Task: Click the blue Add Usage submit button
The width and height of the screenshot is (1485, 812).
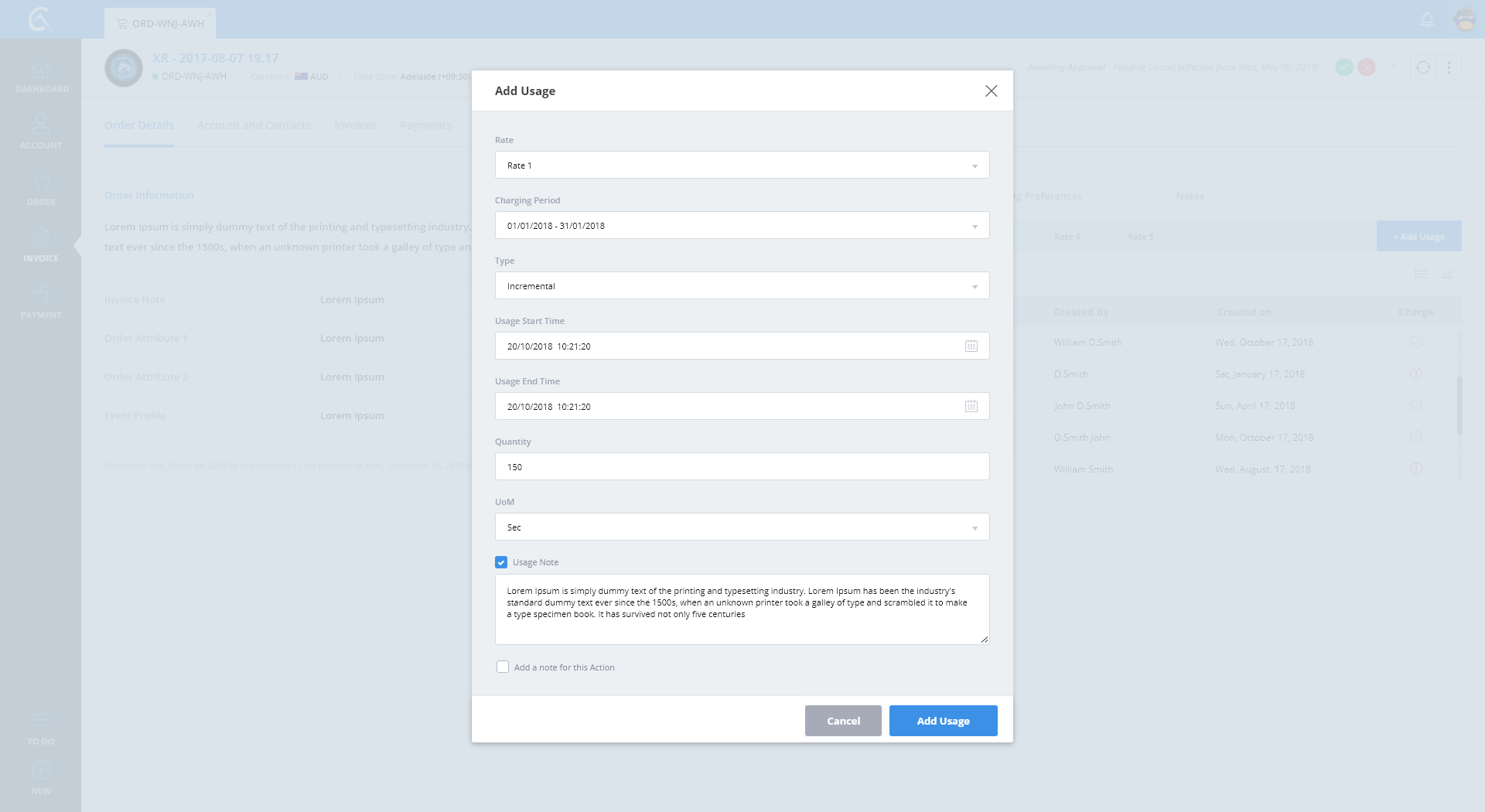Action: (x=943, y=721)
